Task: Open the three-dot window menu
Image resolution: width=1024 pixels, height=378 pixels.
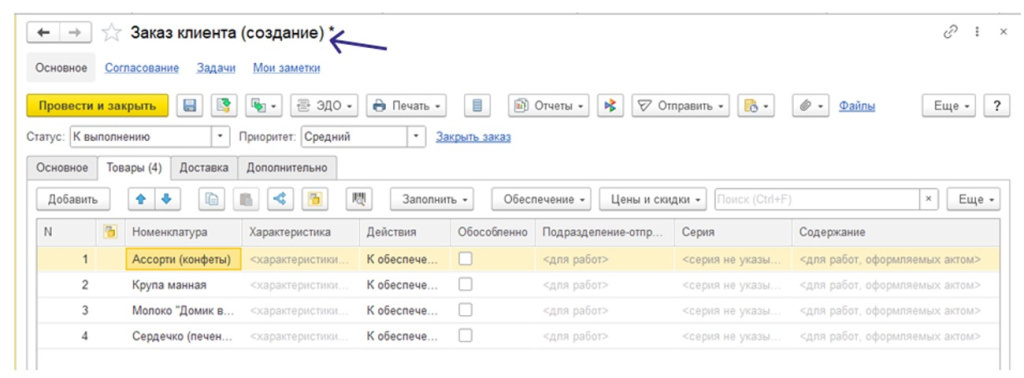Action: tap(977, 32)
